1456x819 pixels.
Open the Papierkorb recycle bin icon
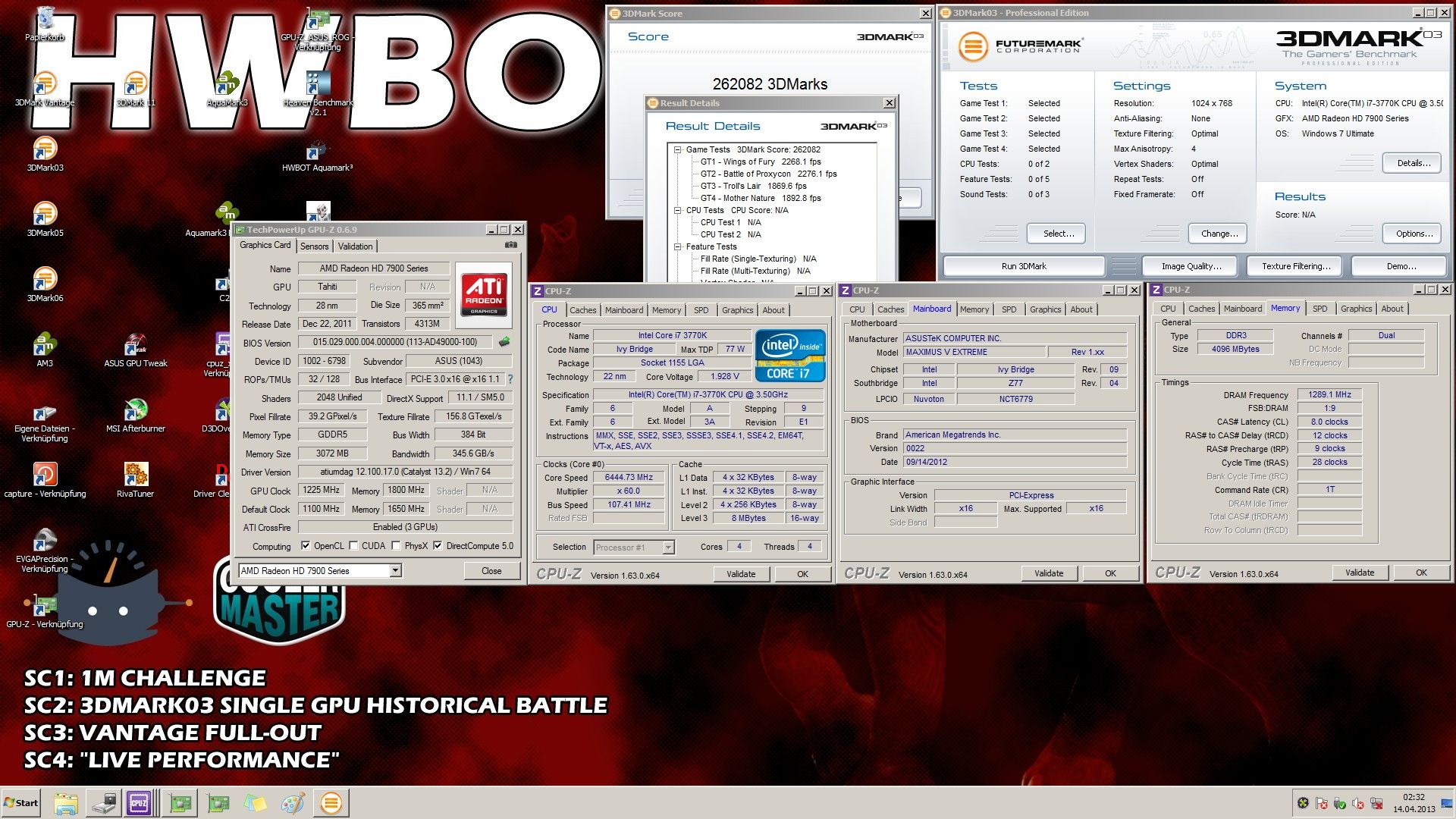pos(45,24)
